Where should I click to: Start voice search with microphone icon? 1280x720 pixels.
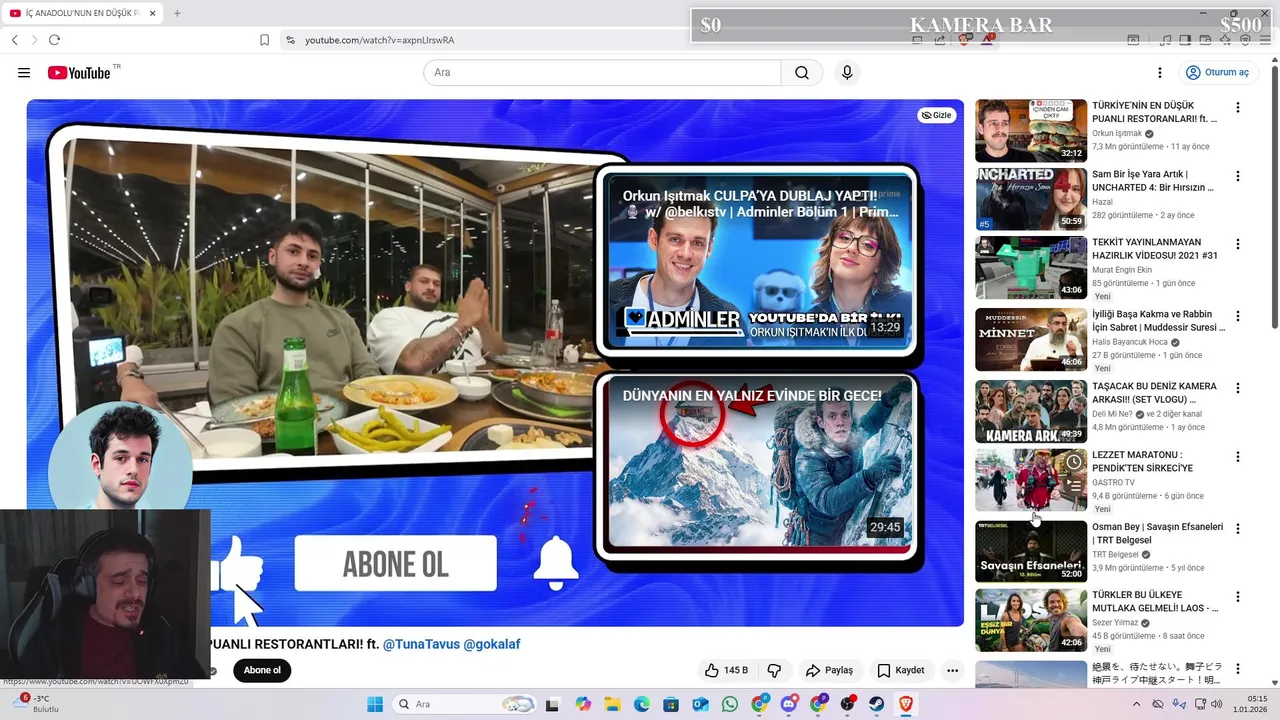(847, 73)
